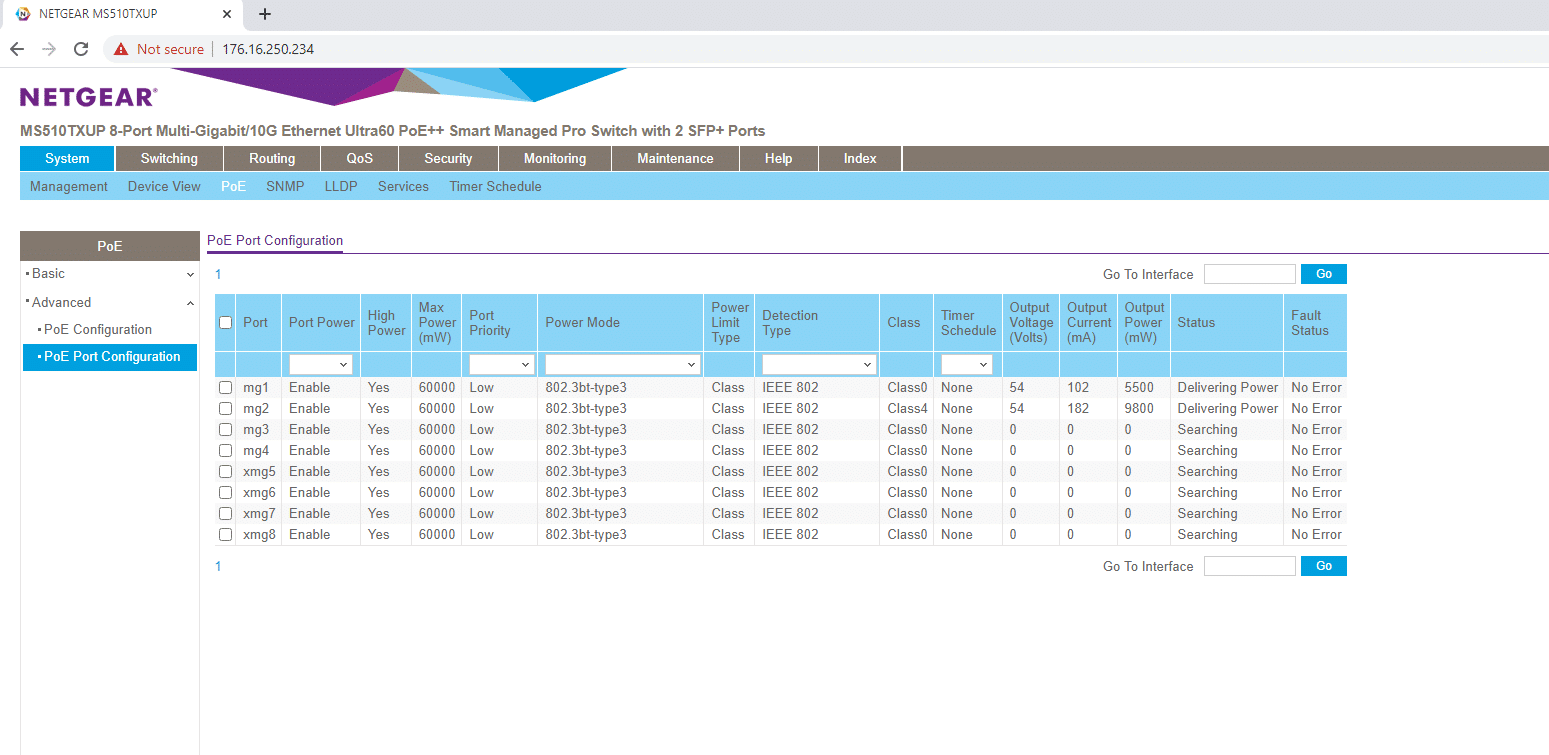The image size is (1549, 755).
Task: Go to Management submenu
Action: tap(69, 186)
